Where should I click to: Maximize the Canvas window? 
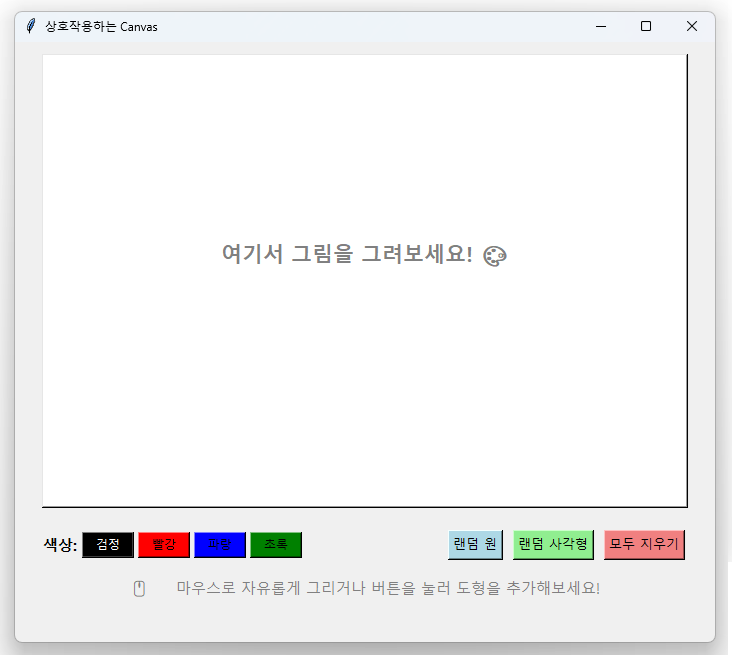click(646, 27)
